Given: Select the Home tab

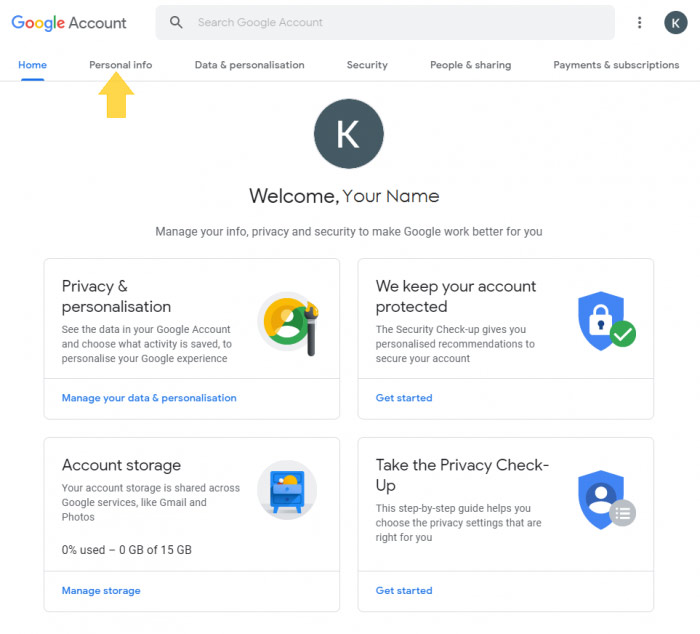Looking at the screenshot, I should click(32, 65).
